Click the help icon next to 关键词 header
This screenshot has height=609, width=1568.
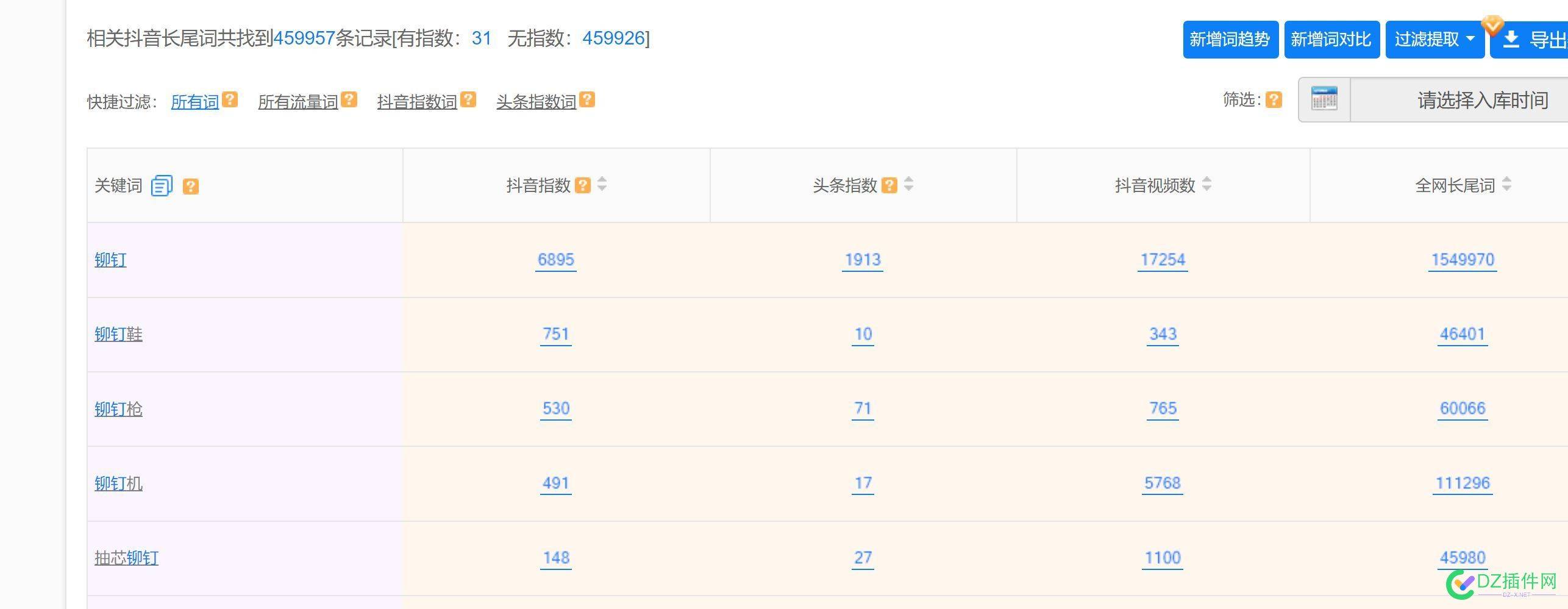pyautogui.click(x=191, y=186)
